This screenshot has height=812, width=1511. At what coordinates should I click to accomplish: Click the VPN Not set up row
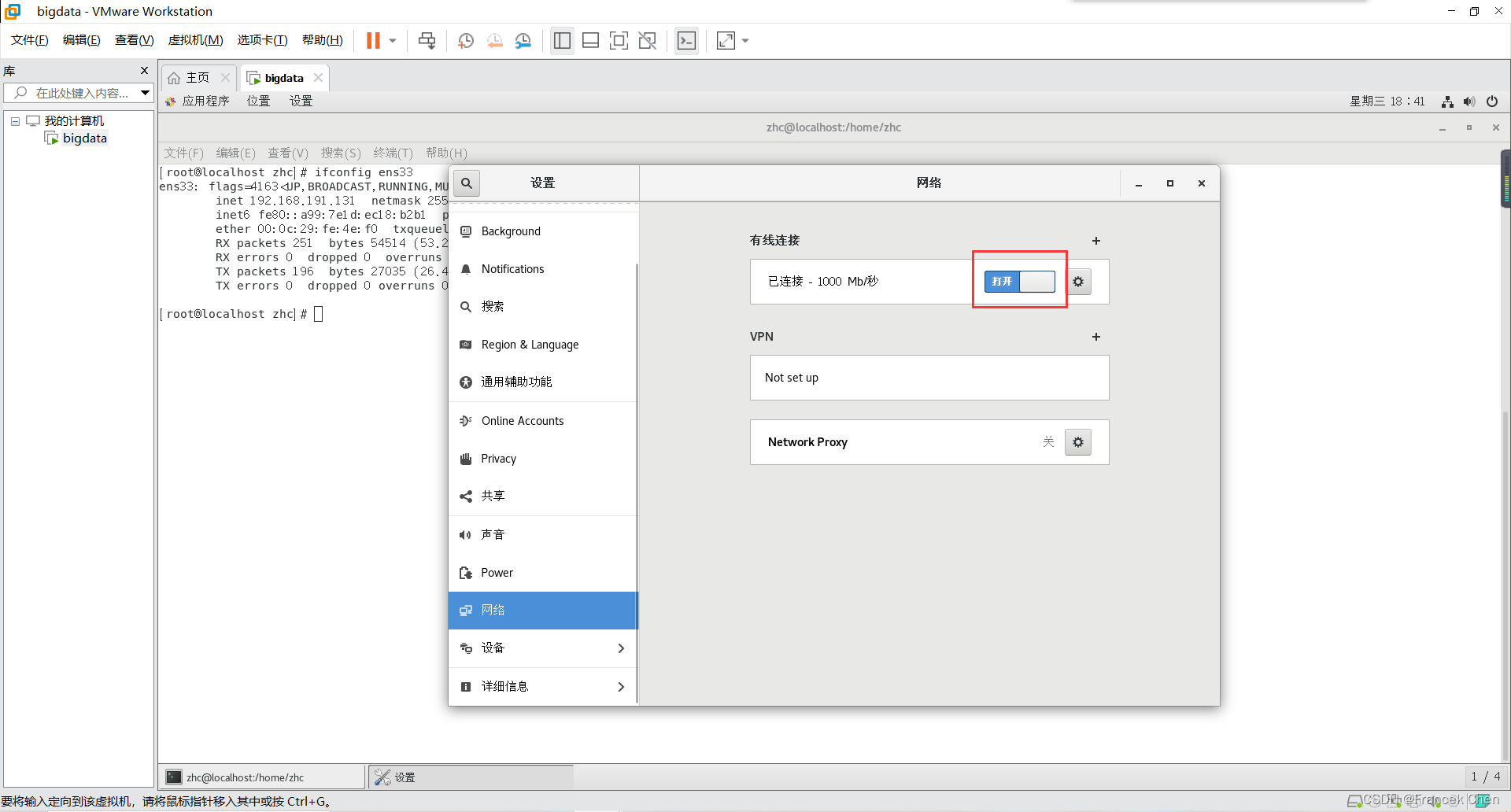point(929,378)
